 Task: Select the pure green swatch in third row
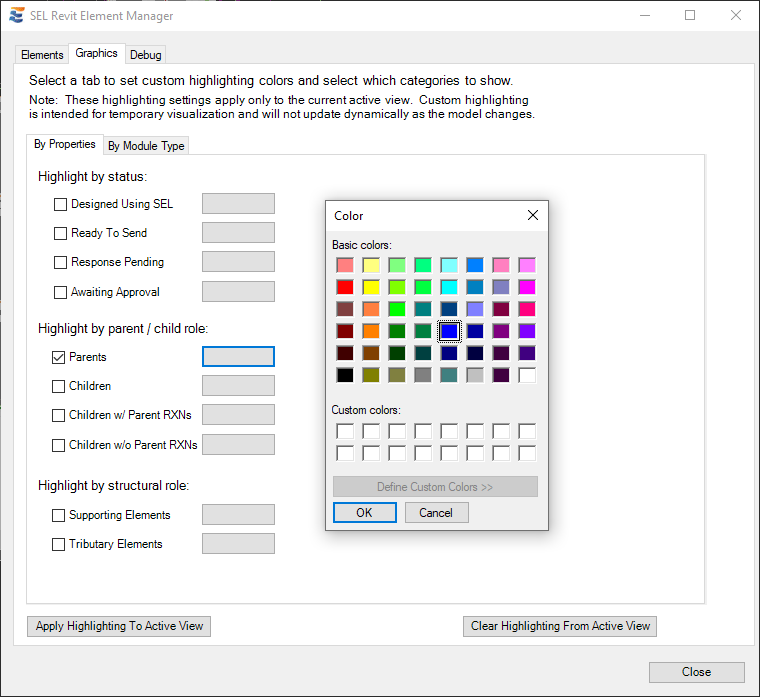[x=397, y=309]
